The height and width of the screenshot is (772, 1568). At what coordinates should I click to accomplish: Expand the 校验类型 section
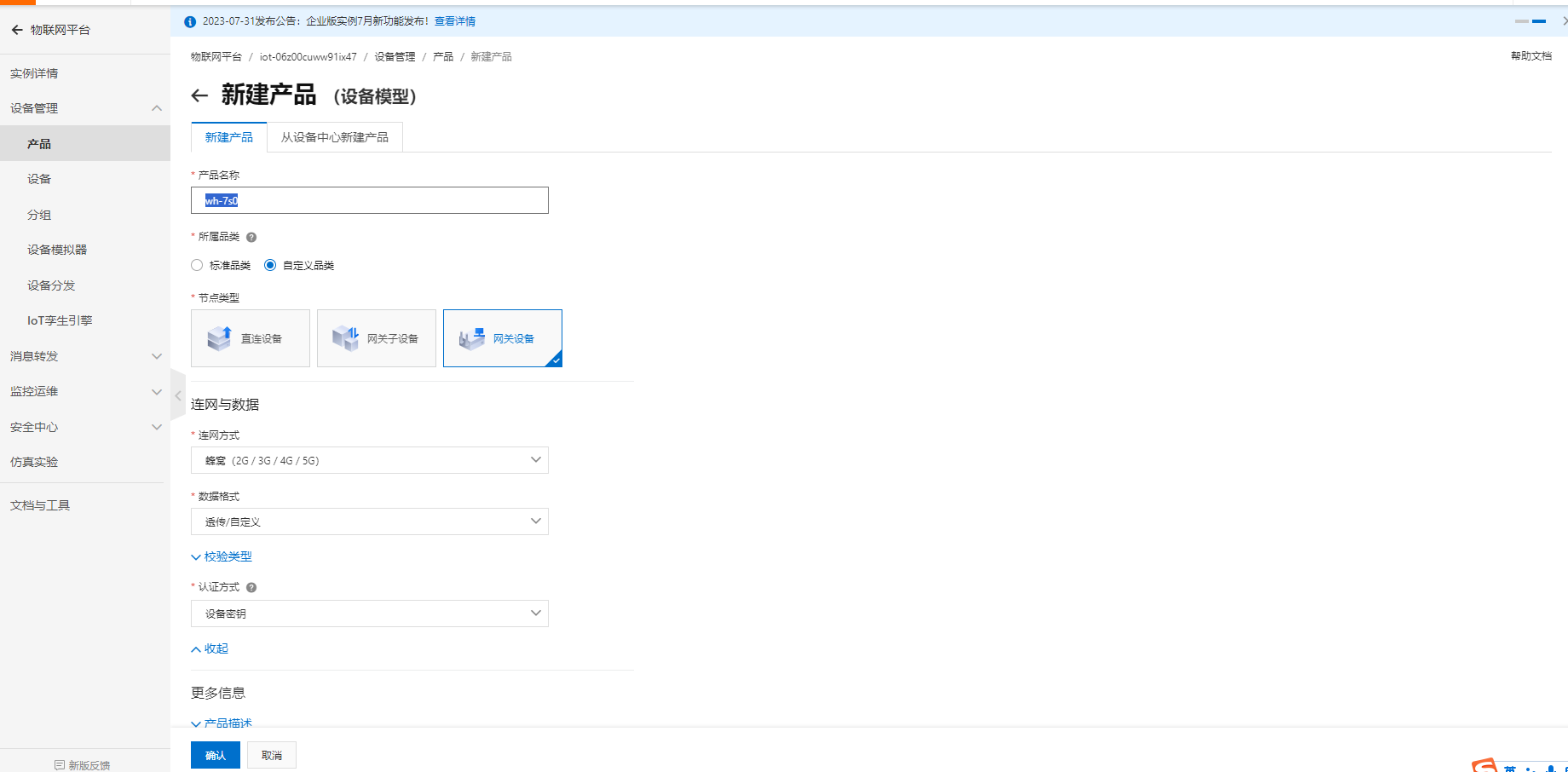[x=222, y=556]
